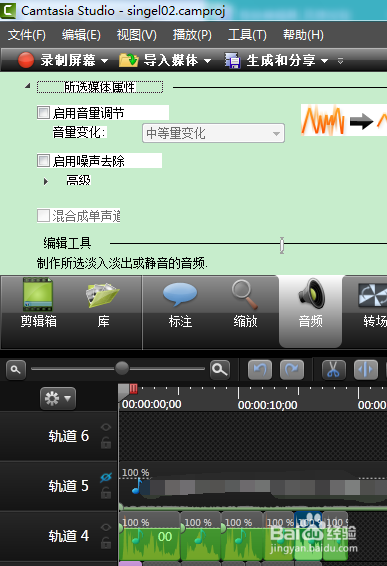Toggle visibility eye of 轨道 5
Image resolution: width=387 pixels, height=566 pixels.
[x=106, y=477]
